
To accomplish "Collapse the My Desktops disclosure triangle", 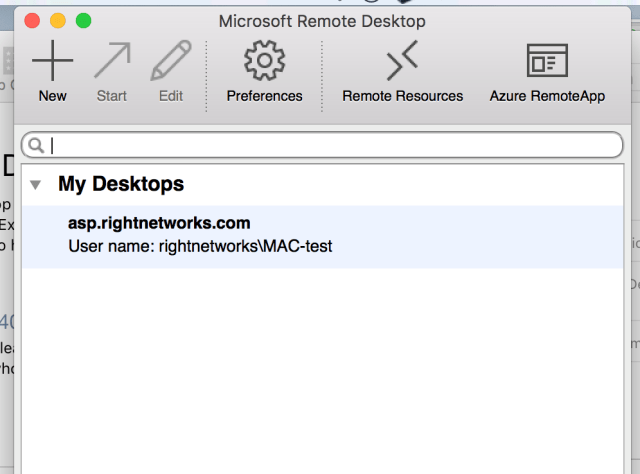I will pyautogui.click(x=36, y=185).
